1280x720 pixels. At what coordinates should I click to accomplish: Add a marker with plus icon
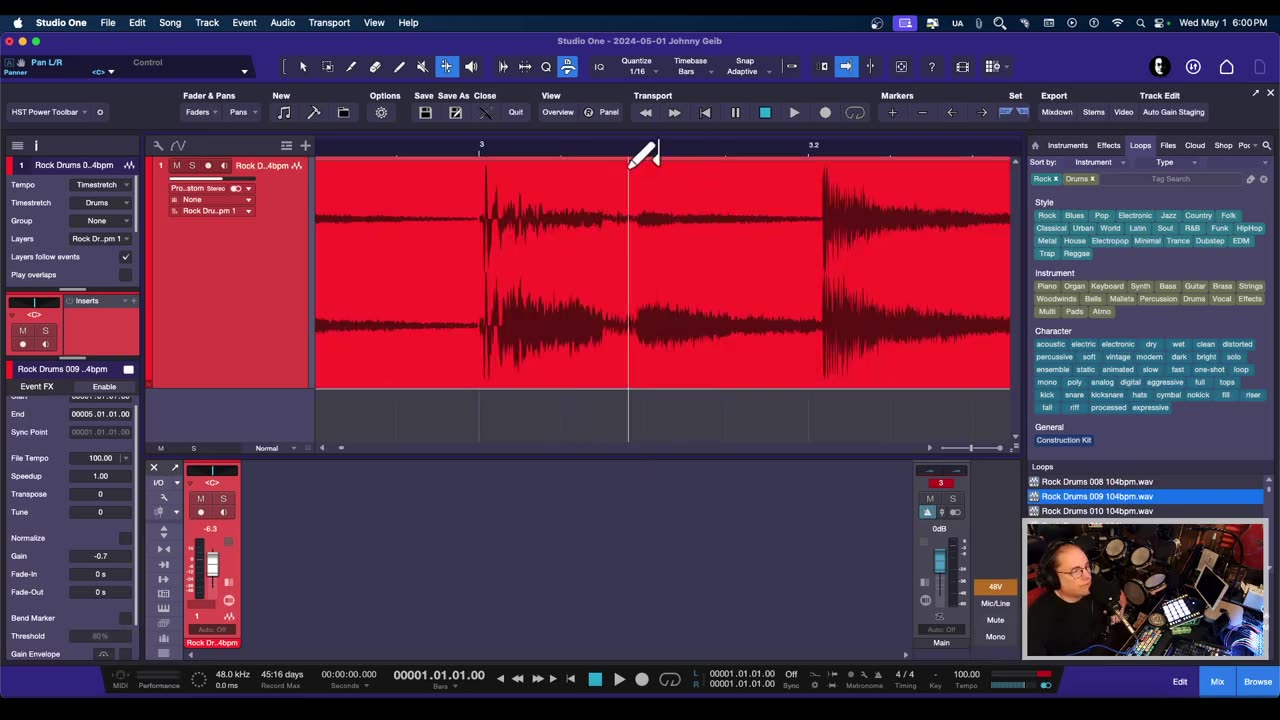pos(892,113)
